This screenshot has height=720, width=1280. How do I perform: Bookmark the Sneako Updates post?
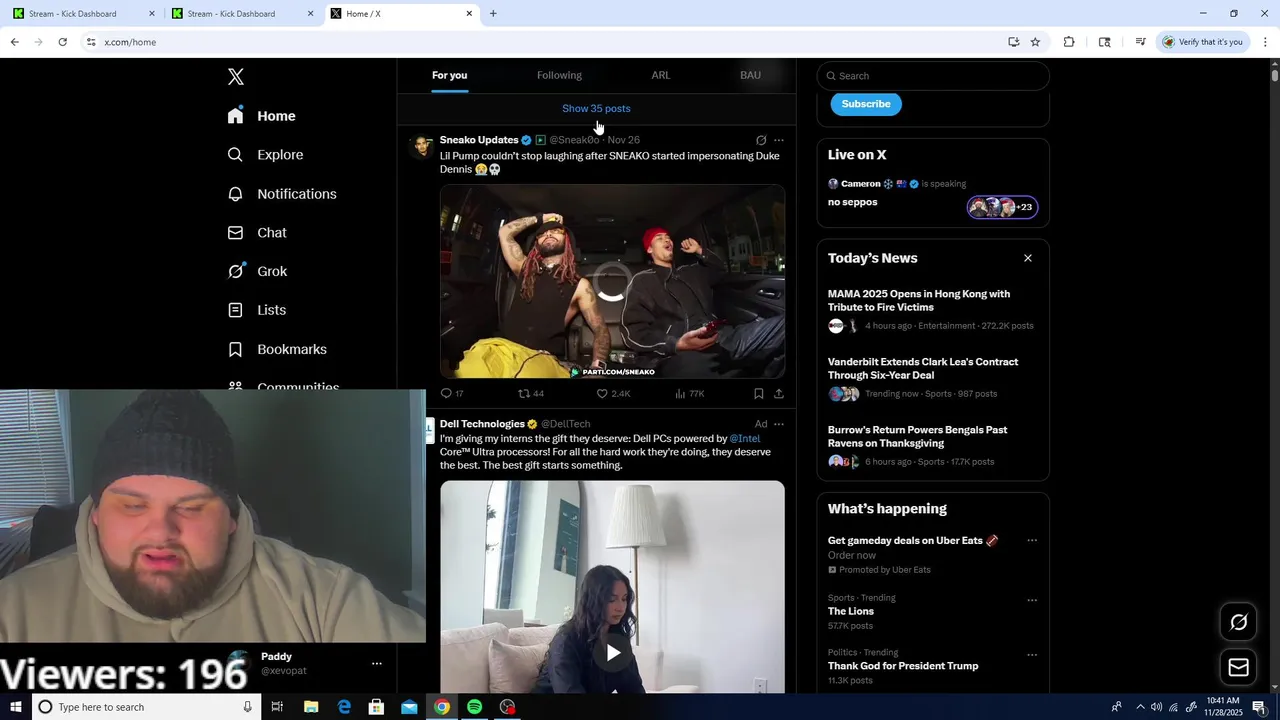click(759, 394)
